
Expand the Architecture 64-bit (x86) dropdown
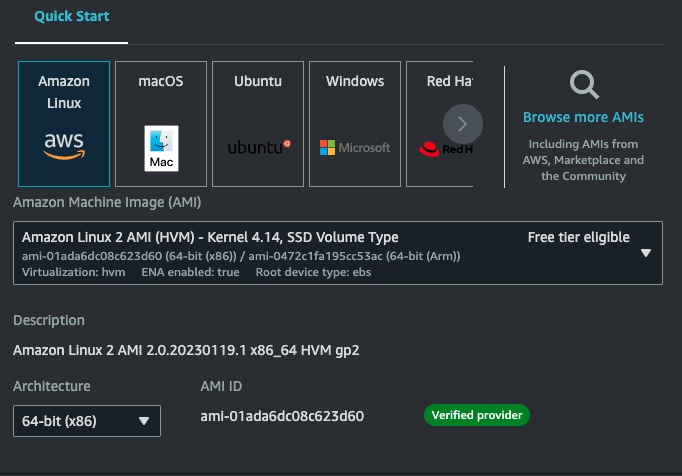[x=87, y=421]
